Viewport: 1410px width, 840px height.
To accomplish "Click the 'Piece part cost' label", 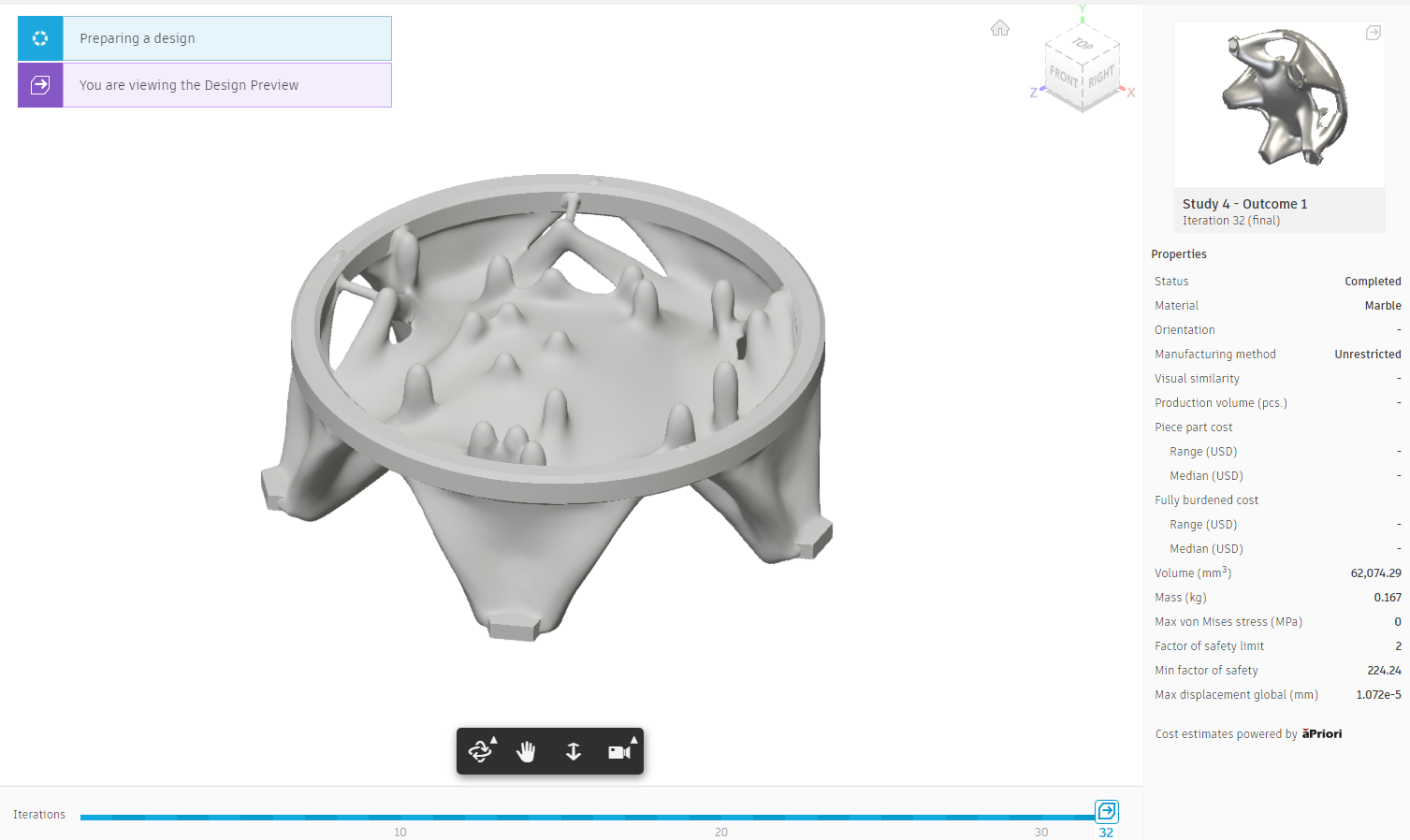I will pos(1193,427).
